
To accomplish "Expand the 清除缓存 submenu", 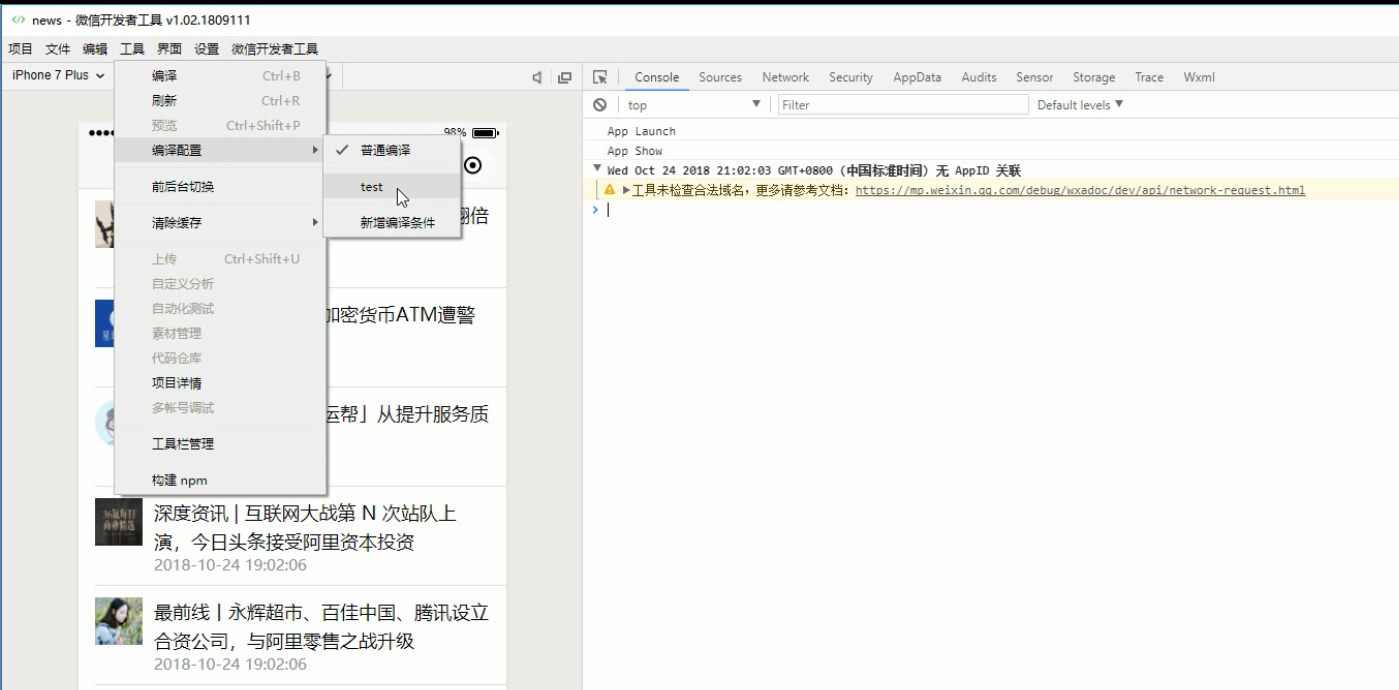I will click(x=220, y=223).
